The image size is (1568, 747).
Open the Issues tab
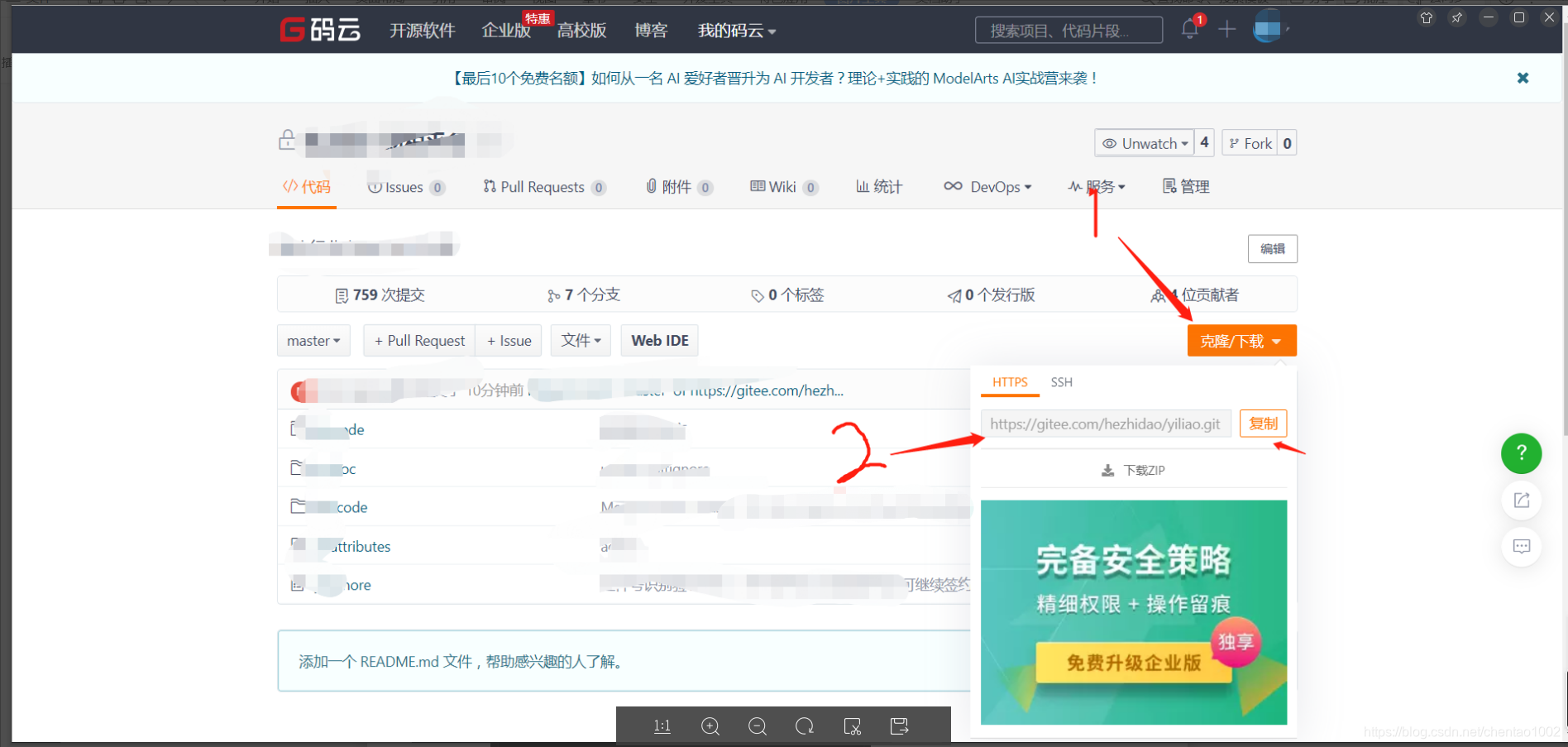pyautogui.click(x=406, y=187)
